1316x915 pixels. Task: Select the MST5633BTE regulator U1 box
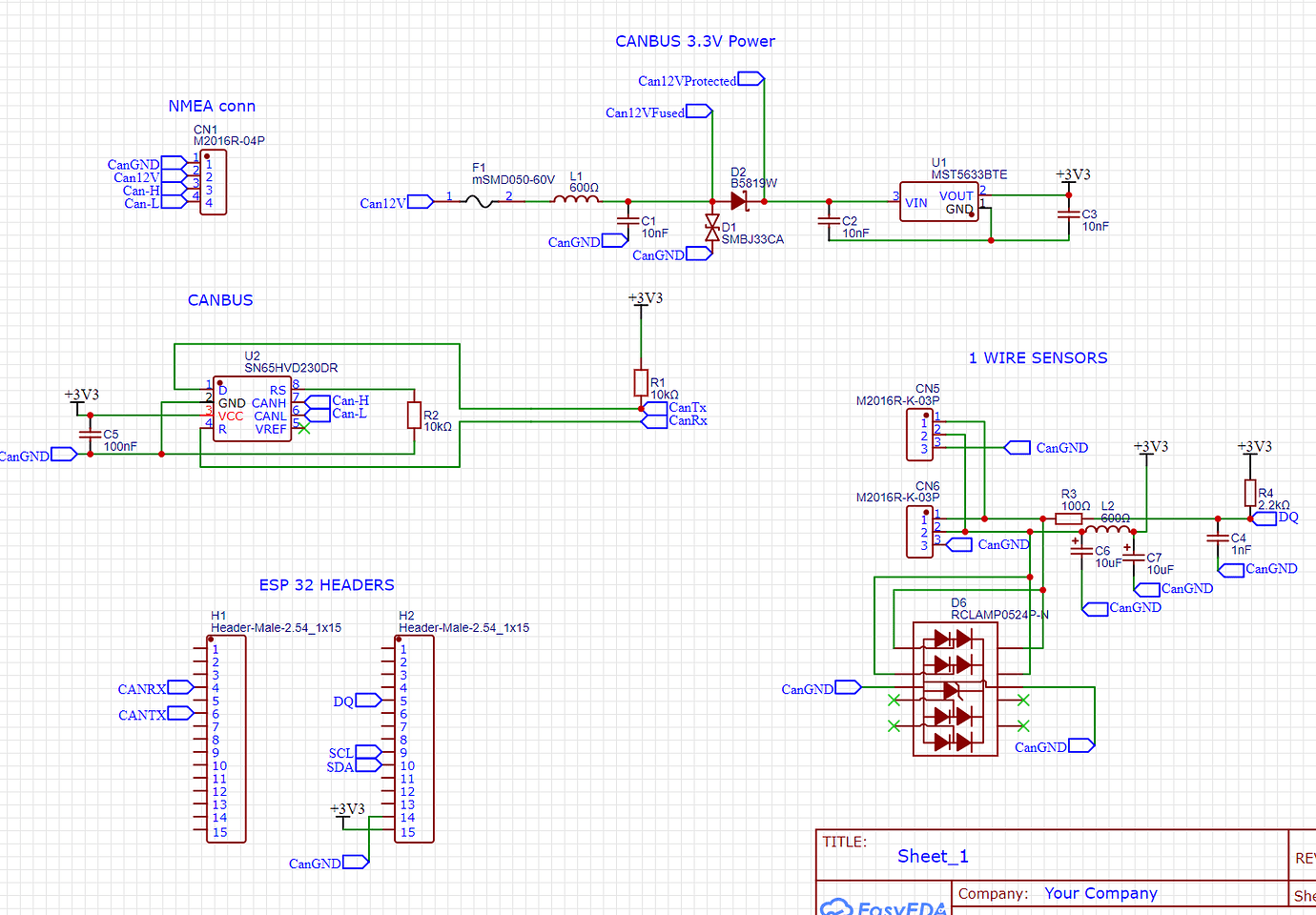(x=939, y=203)
